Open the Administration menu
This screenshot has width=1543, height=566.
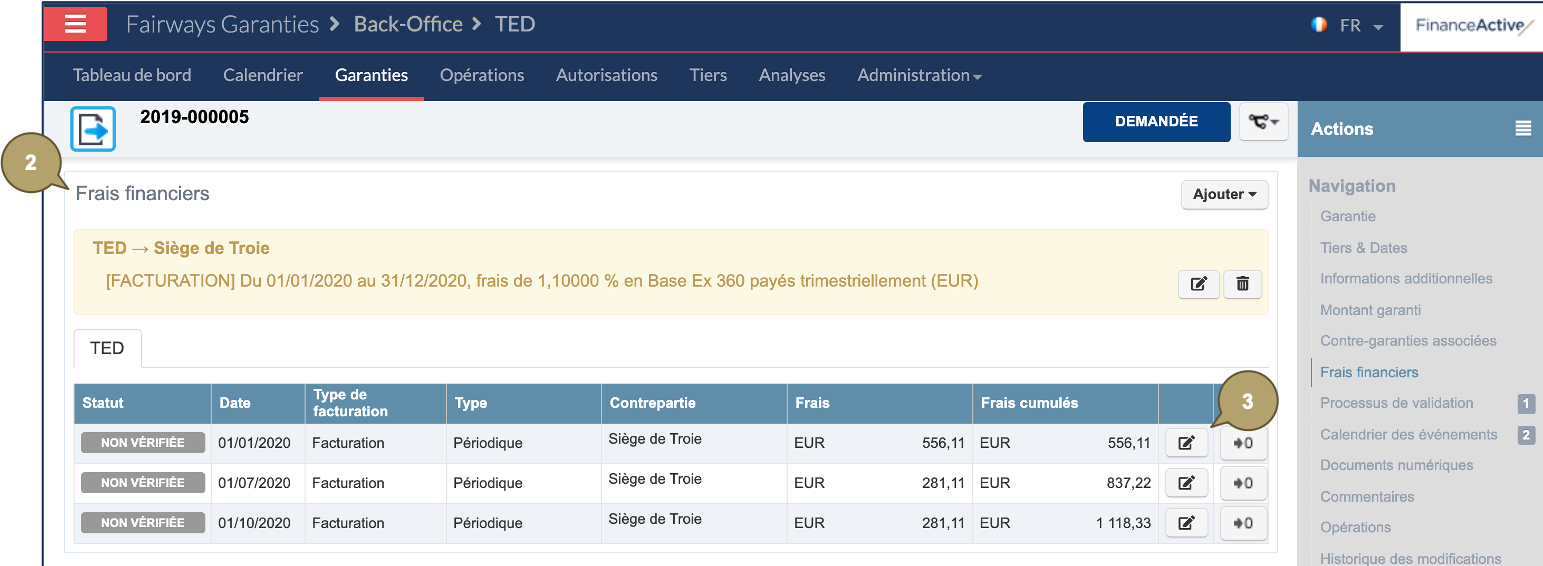tap(919, 75)
